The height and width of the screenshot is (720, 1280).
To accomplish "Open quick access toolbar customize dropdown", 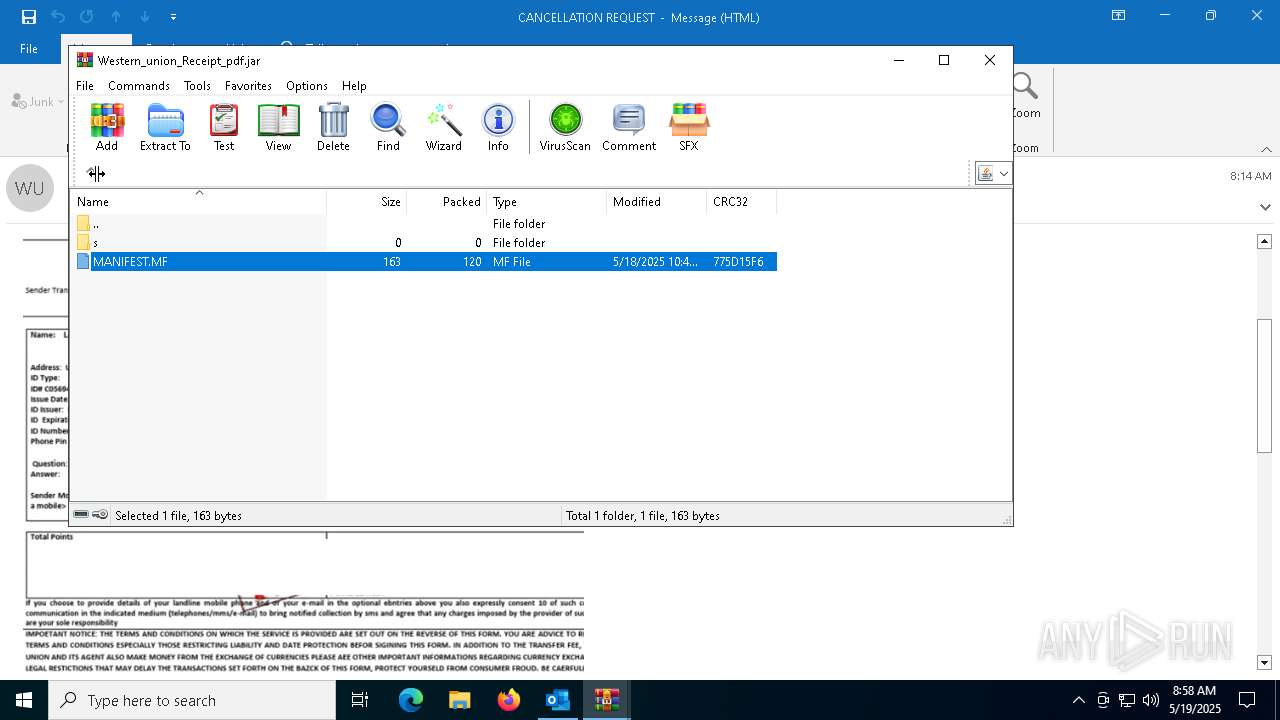I will [173, 17].
